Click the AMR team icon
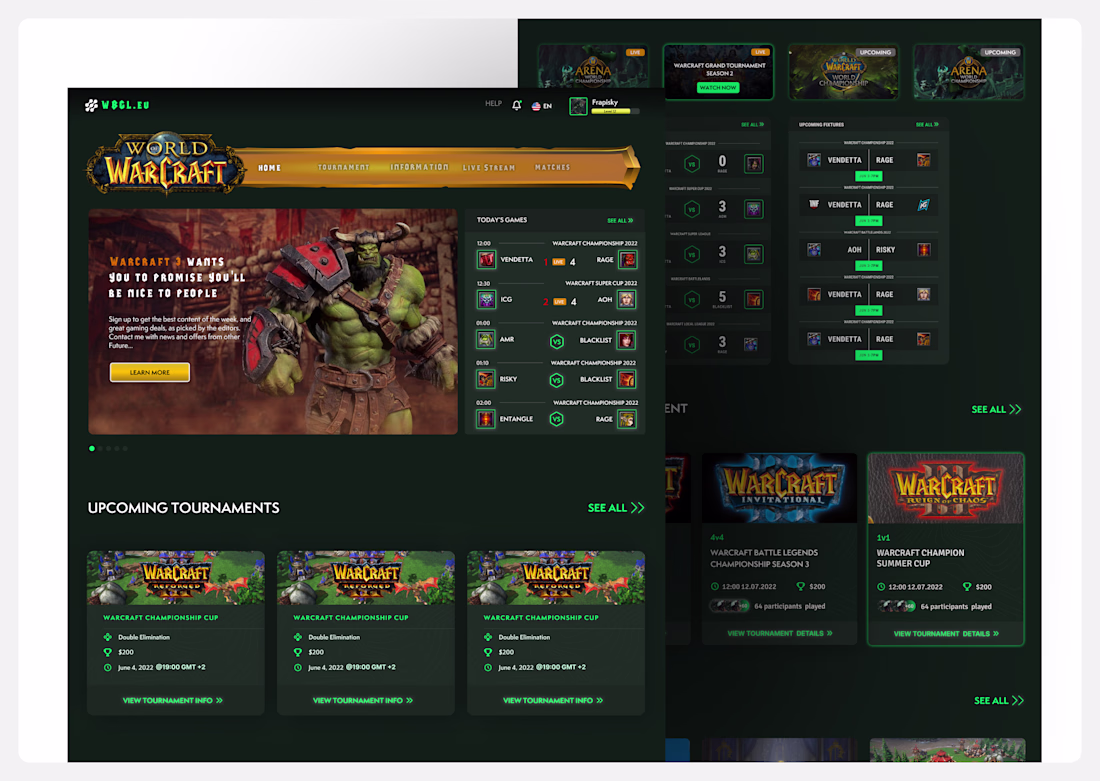 pyautogui.click(x=485, y=340)
